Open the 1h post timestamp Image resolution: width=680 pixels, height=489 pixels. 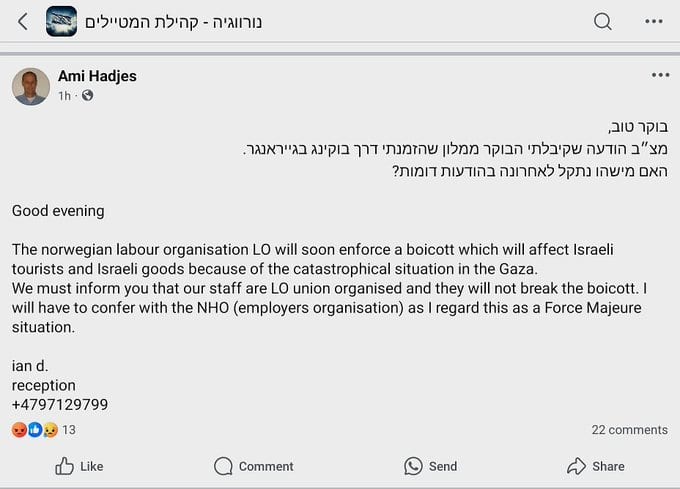[65, 96]
